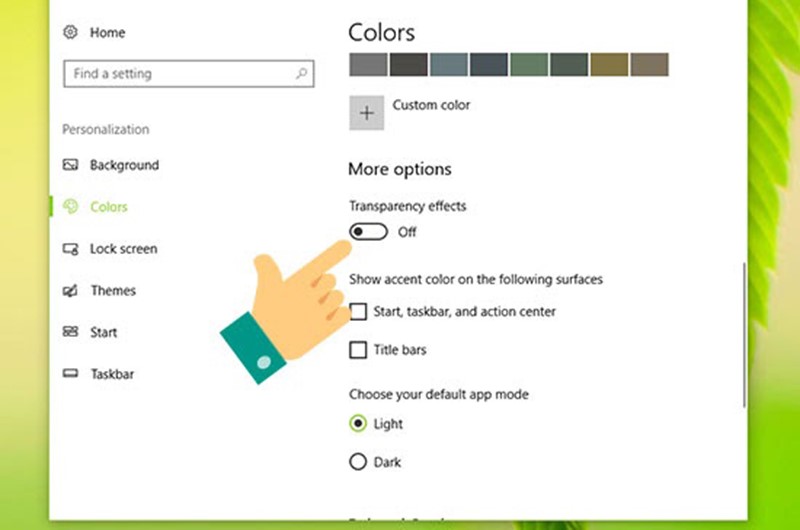Enable the Title bars checkbox
Screen dimensions: 800x530
click(358, 351)
